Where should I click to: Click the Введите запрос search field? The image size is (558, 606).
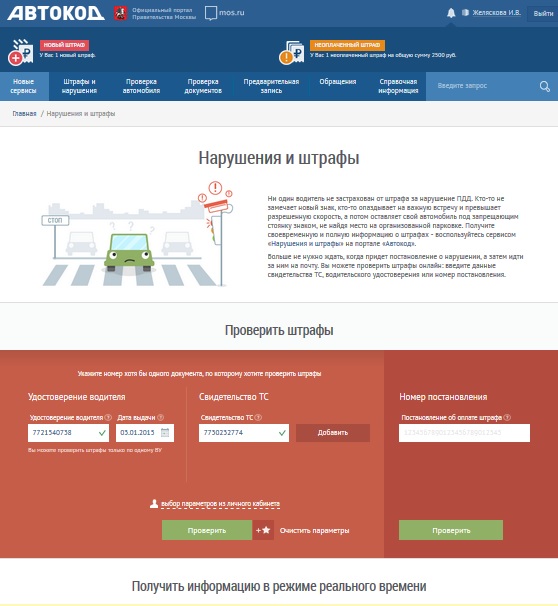coord(482,86)
